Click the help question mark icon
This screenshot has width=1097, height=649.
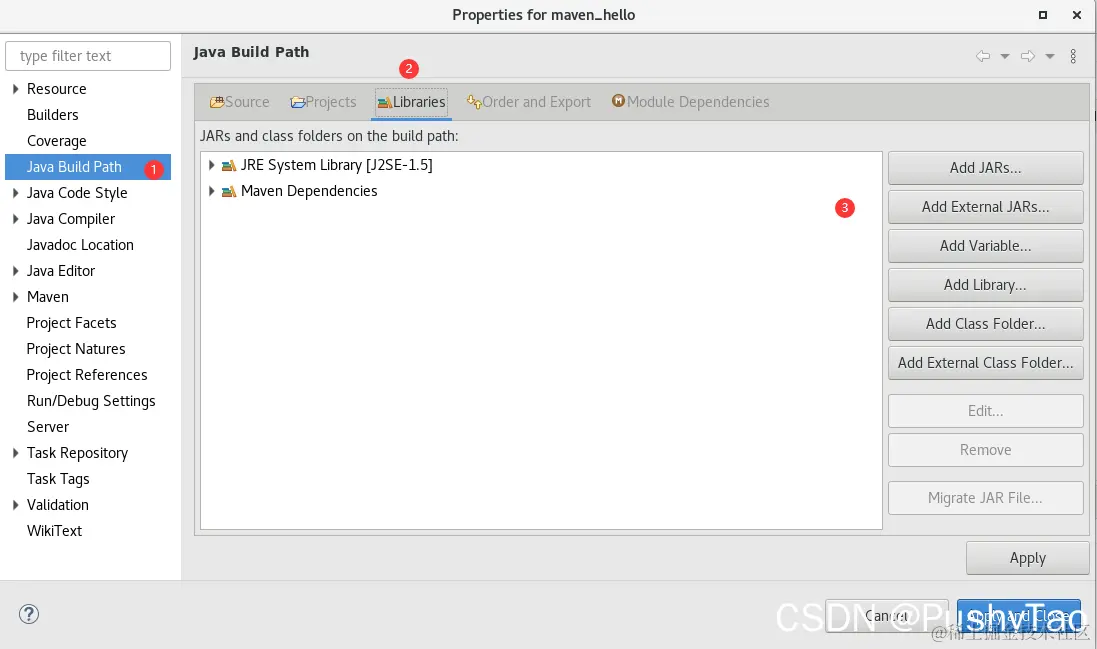coord(29,614)
